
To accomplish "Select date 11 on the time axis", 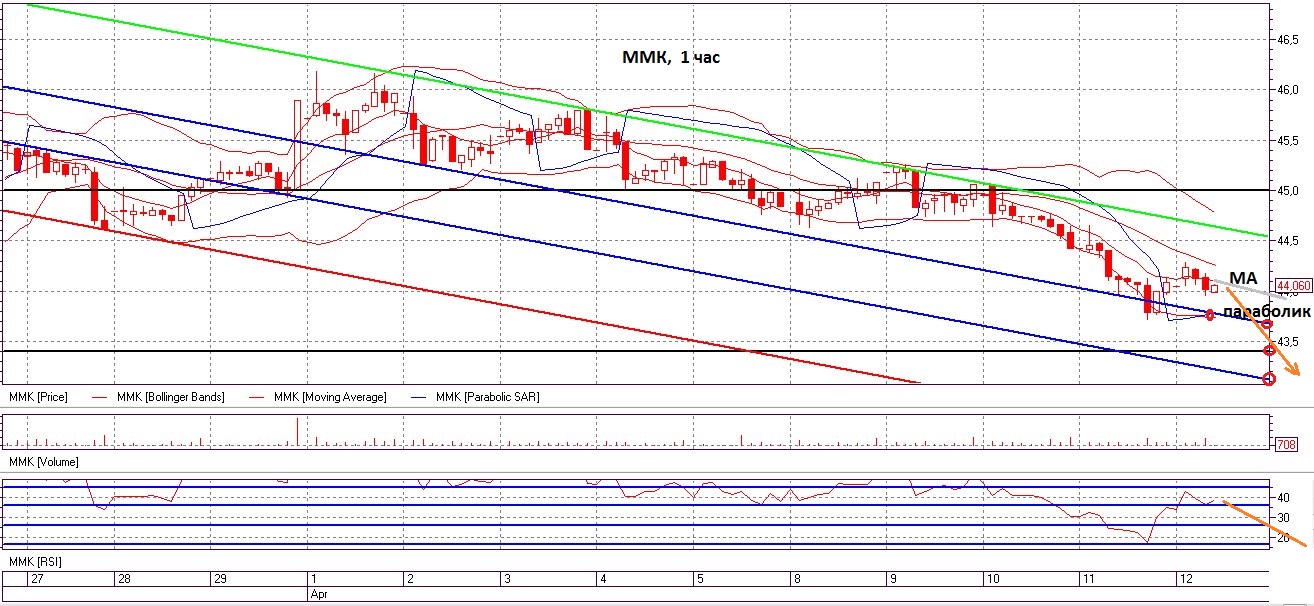I will tap(1088, 579).
